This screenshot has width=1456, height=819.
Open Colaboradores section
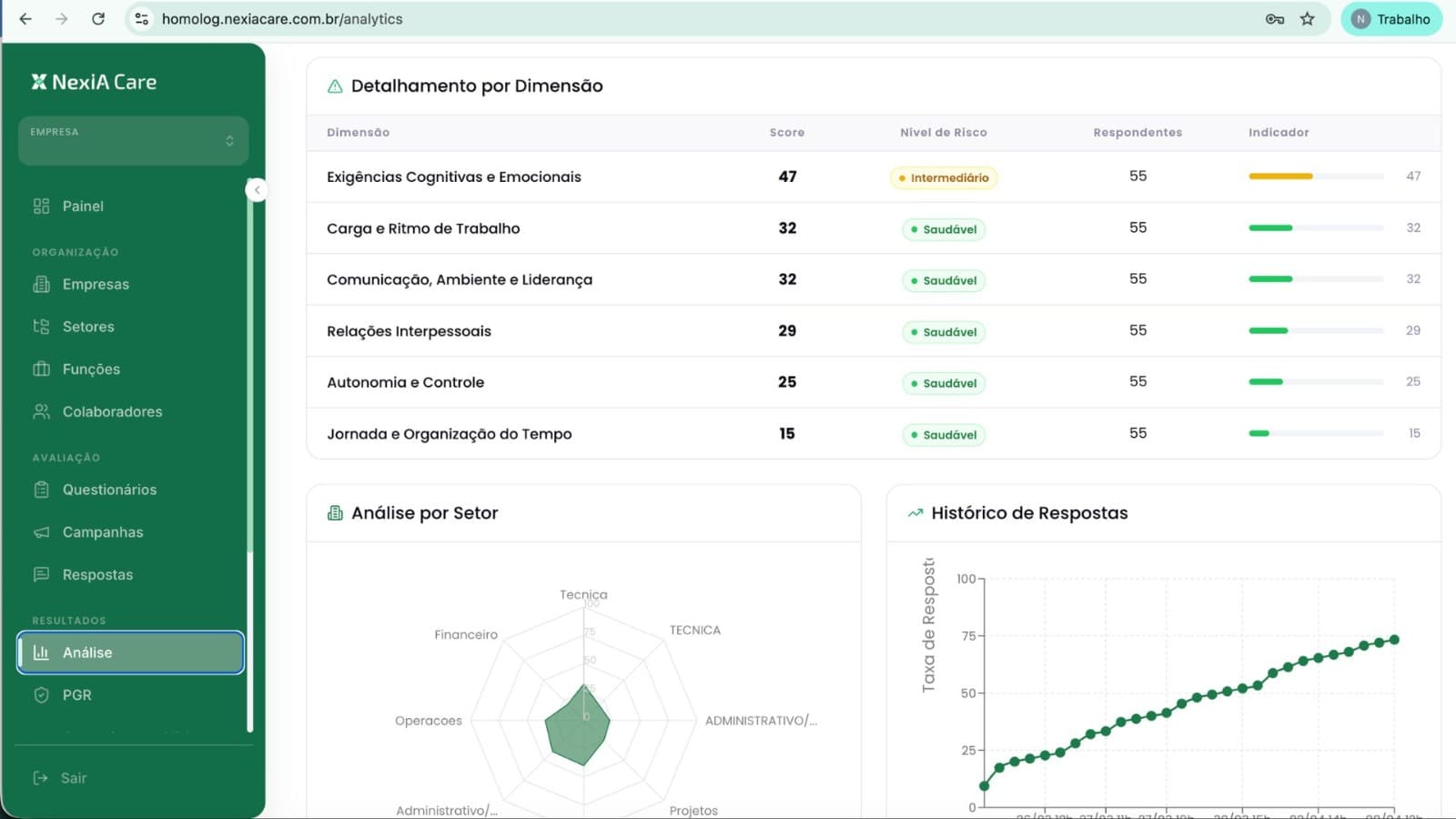pos(130,411)
